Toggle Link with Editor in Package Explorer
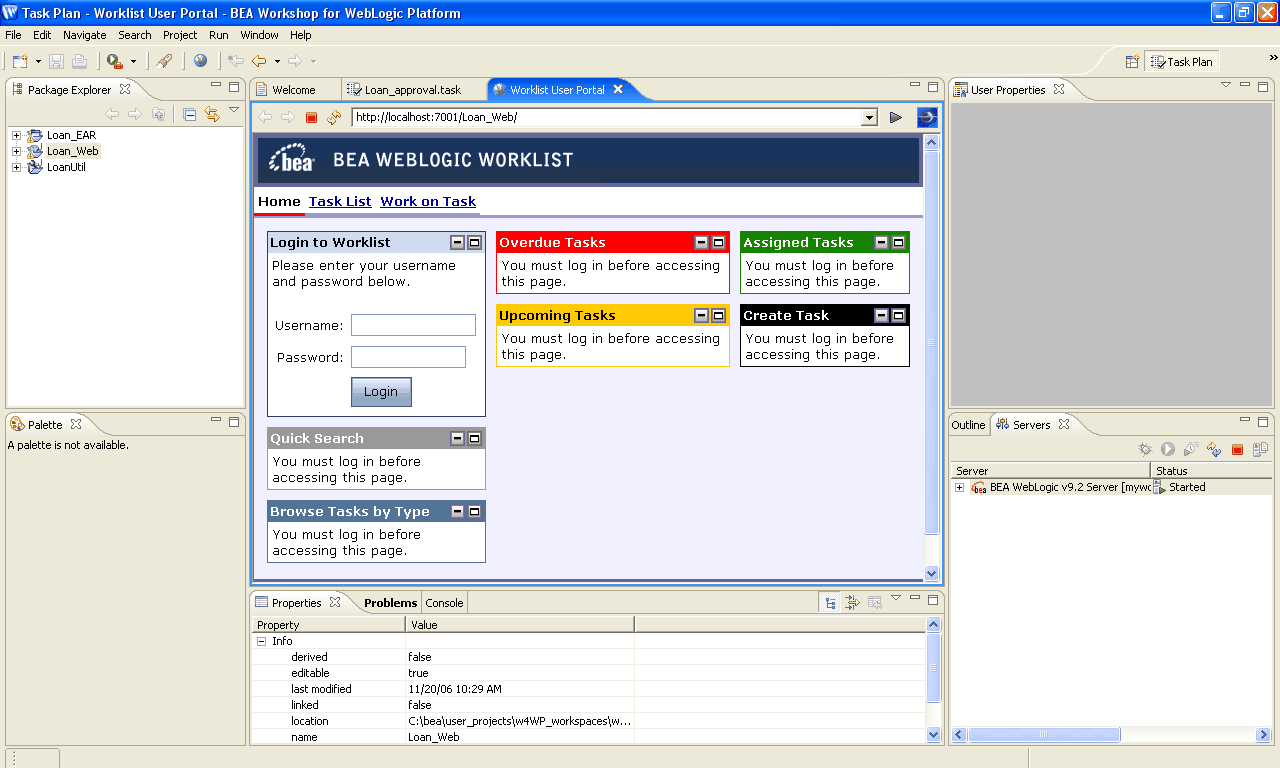The height and width of the screenshot is (768, 1280). pos(212,114)
